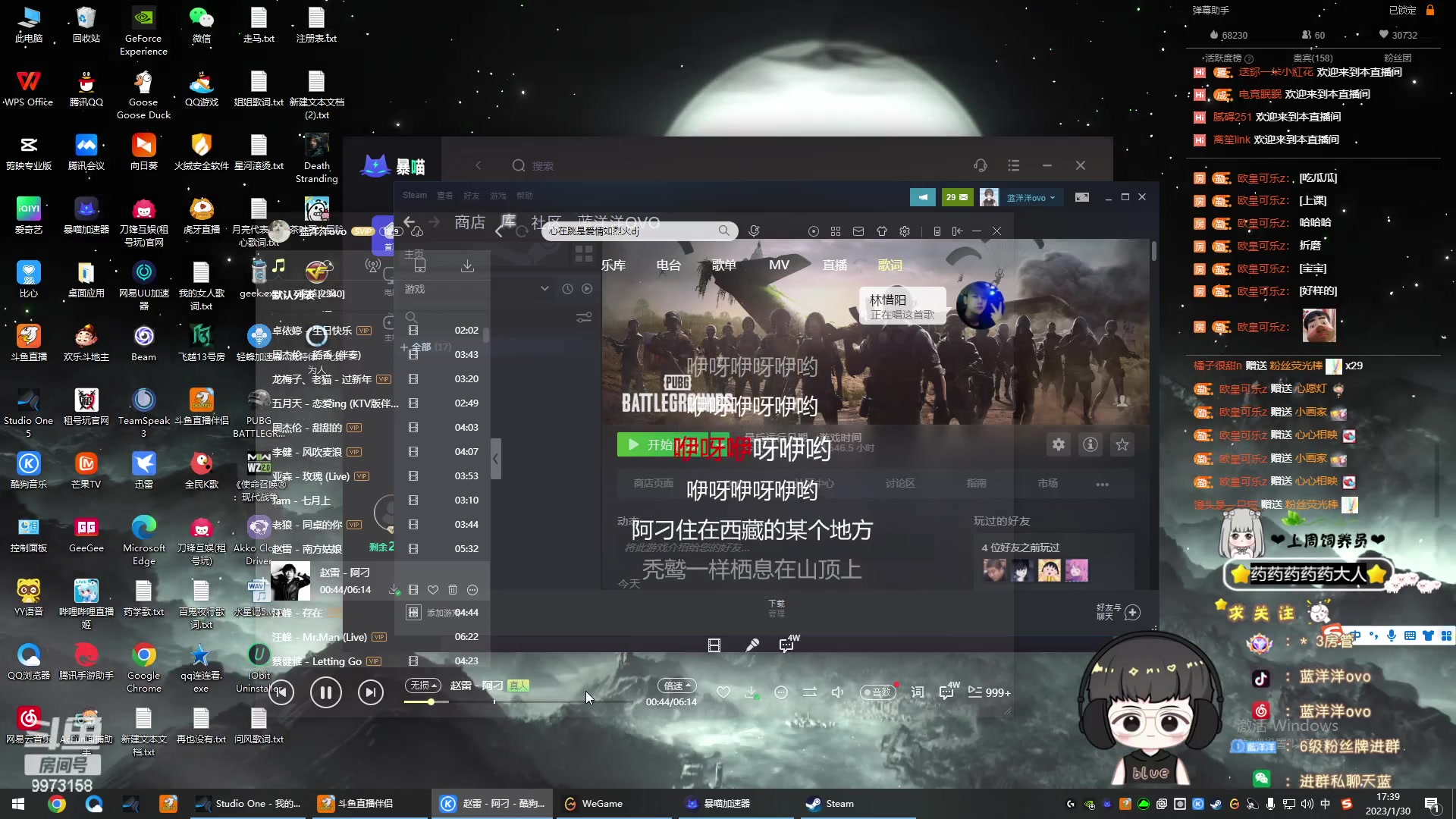Open the 4W comments icon in the player bar
This screenshot has height=819, width=1456.
[948, 691]
